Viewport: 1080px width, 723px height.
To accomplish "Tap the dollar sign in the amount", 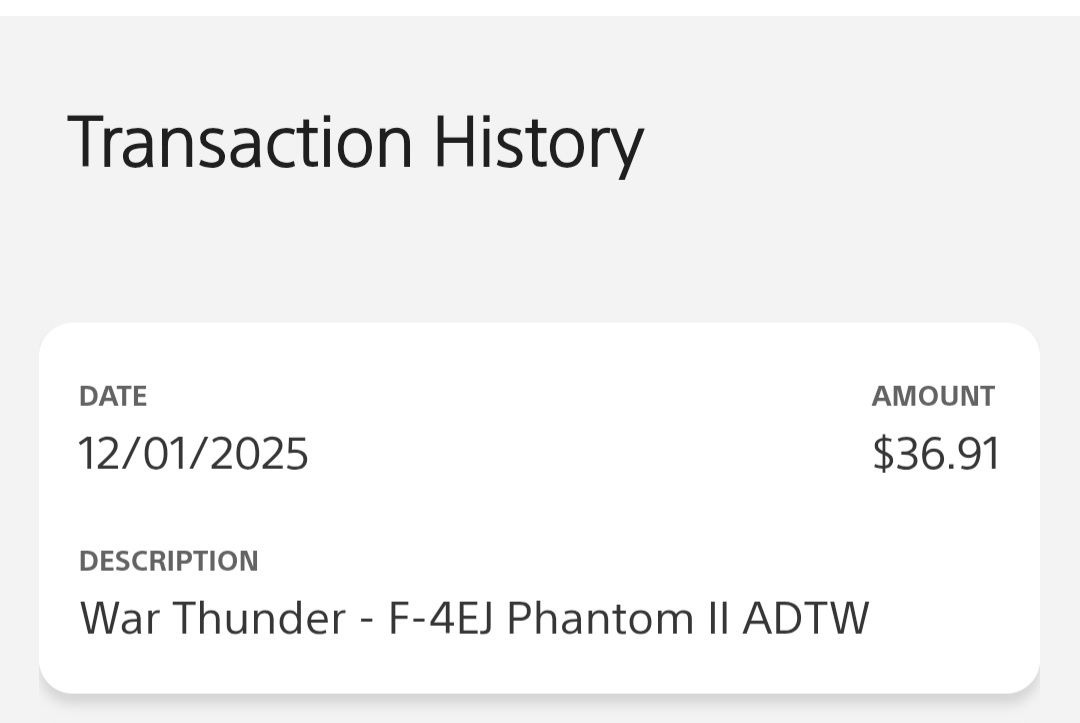I will tap(882, 453).
